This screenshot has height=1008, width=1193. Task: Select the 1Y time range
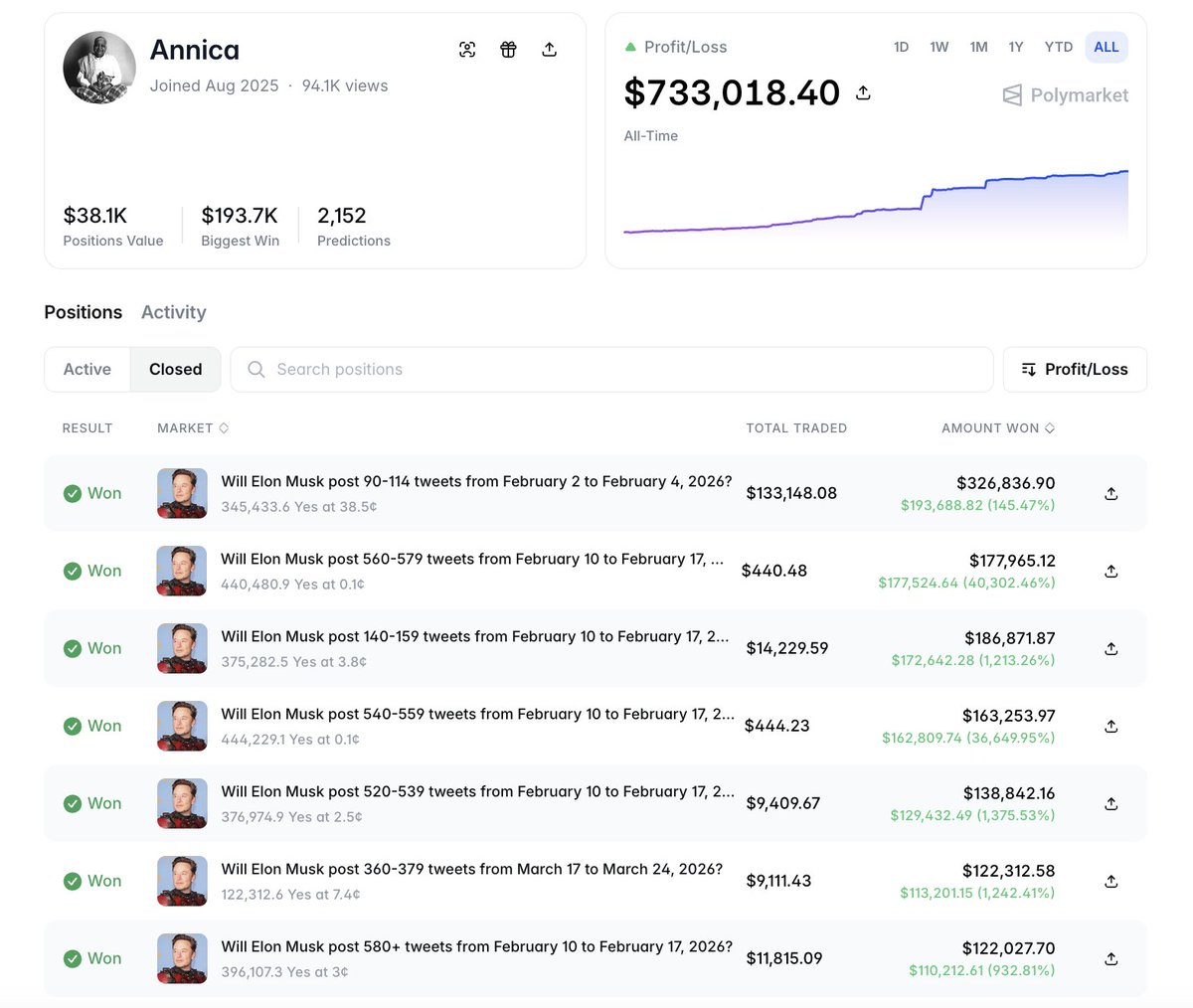coord(1016,47)
